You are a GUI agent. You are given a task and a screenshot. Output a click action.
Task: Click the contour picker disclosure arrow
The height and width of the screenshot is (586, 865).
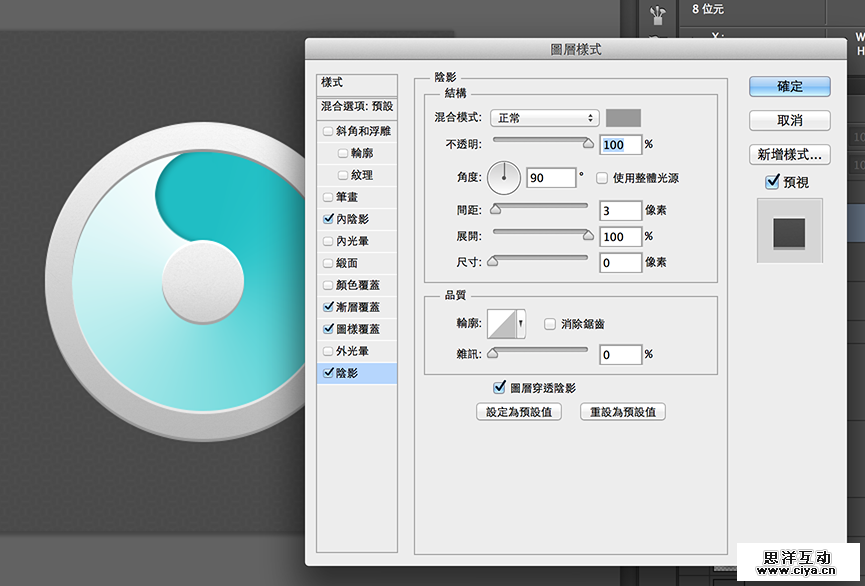519,322
